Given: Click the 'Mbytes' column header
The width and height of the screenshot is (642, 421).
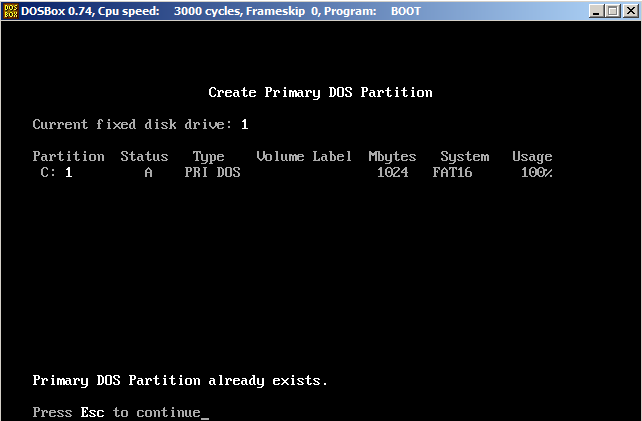Looking at the screenshot, I should pos(392,157).
